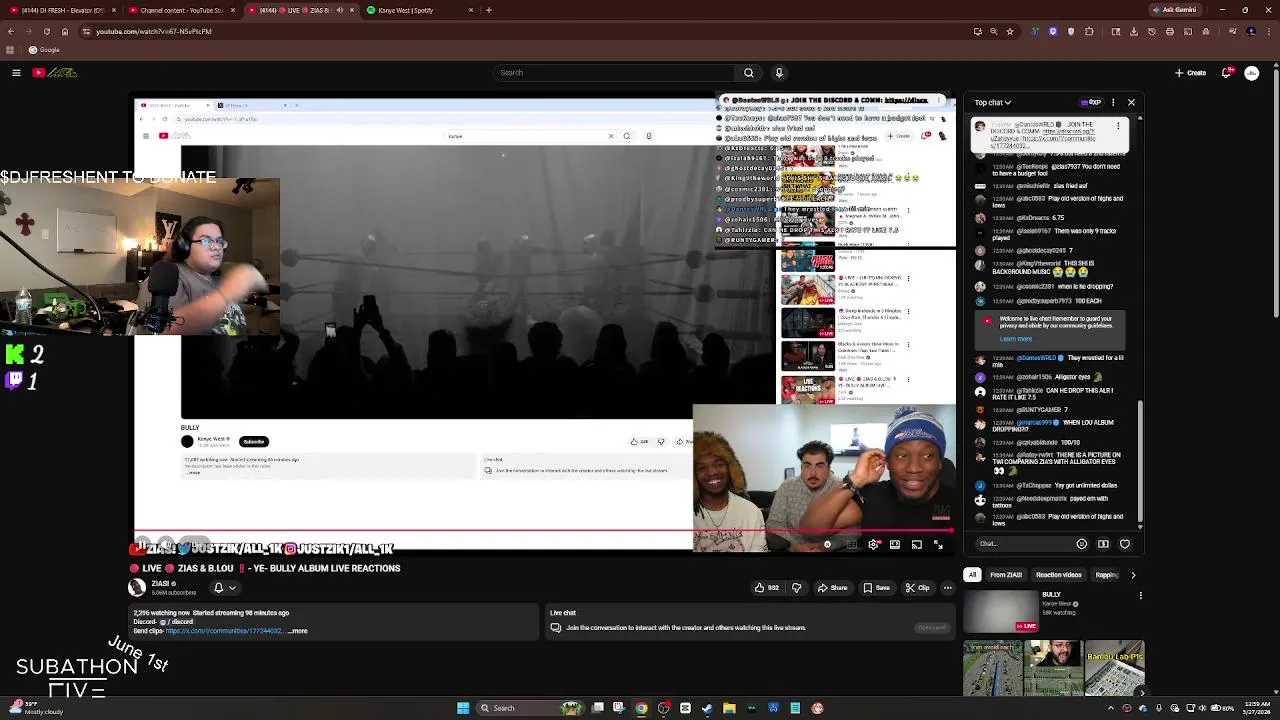The width and height of the screenshot is (1280, 720).
Task: Dislike the livestream video
Action: (796, 588)
